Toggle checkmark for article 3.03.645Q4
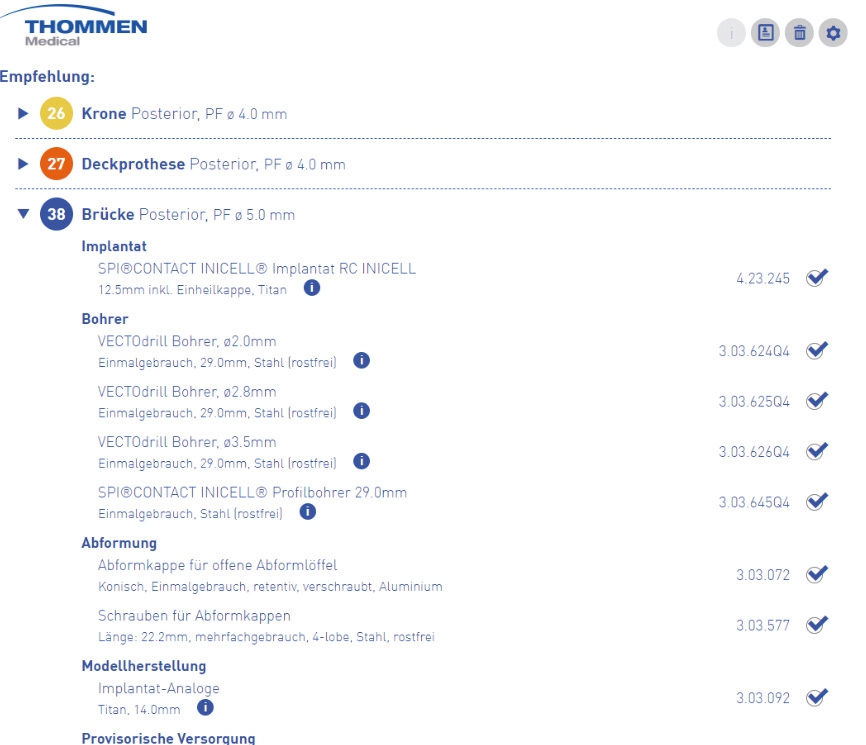Screen dimensions: 866x745 817,501
